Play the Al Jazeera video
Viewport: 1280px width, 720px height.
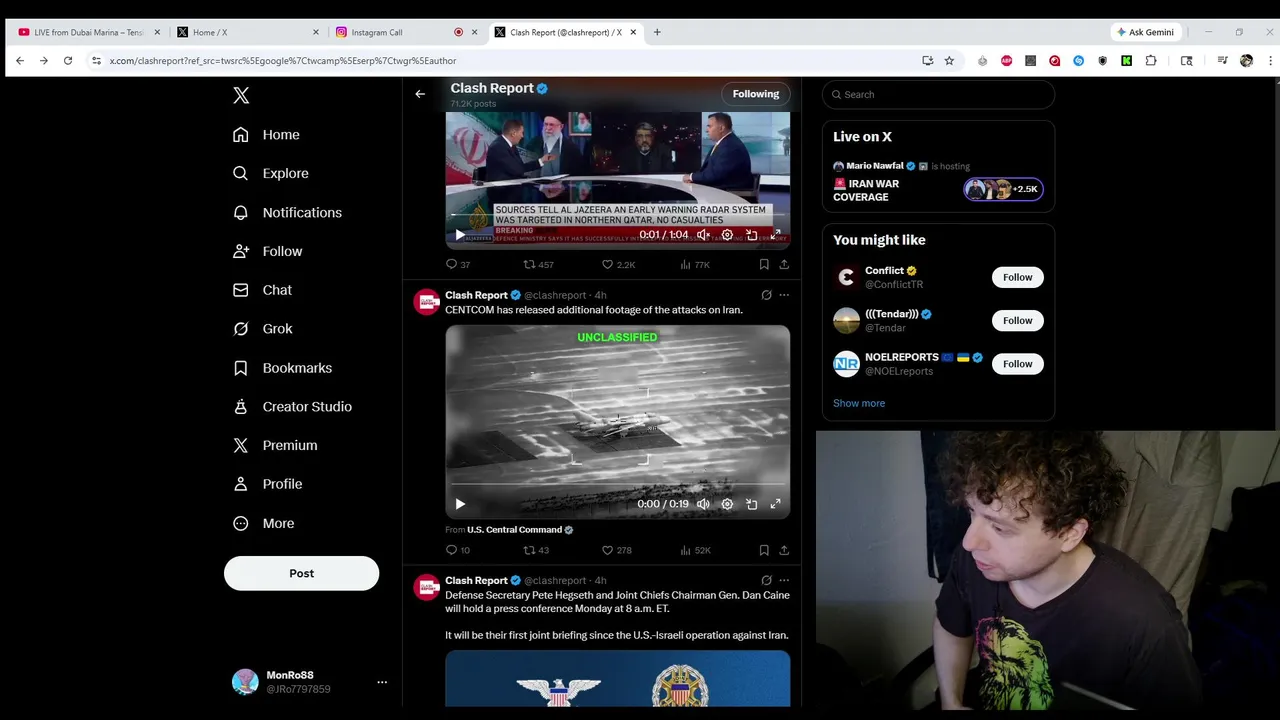[460, 235]
